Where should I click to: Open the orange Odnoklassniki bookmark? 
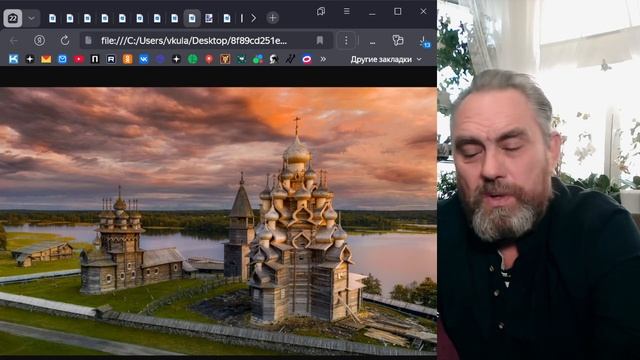pyautogui.click(x=128, y=60)
